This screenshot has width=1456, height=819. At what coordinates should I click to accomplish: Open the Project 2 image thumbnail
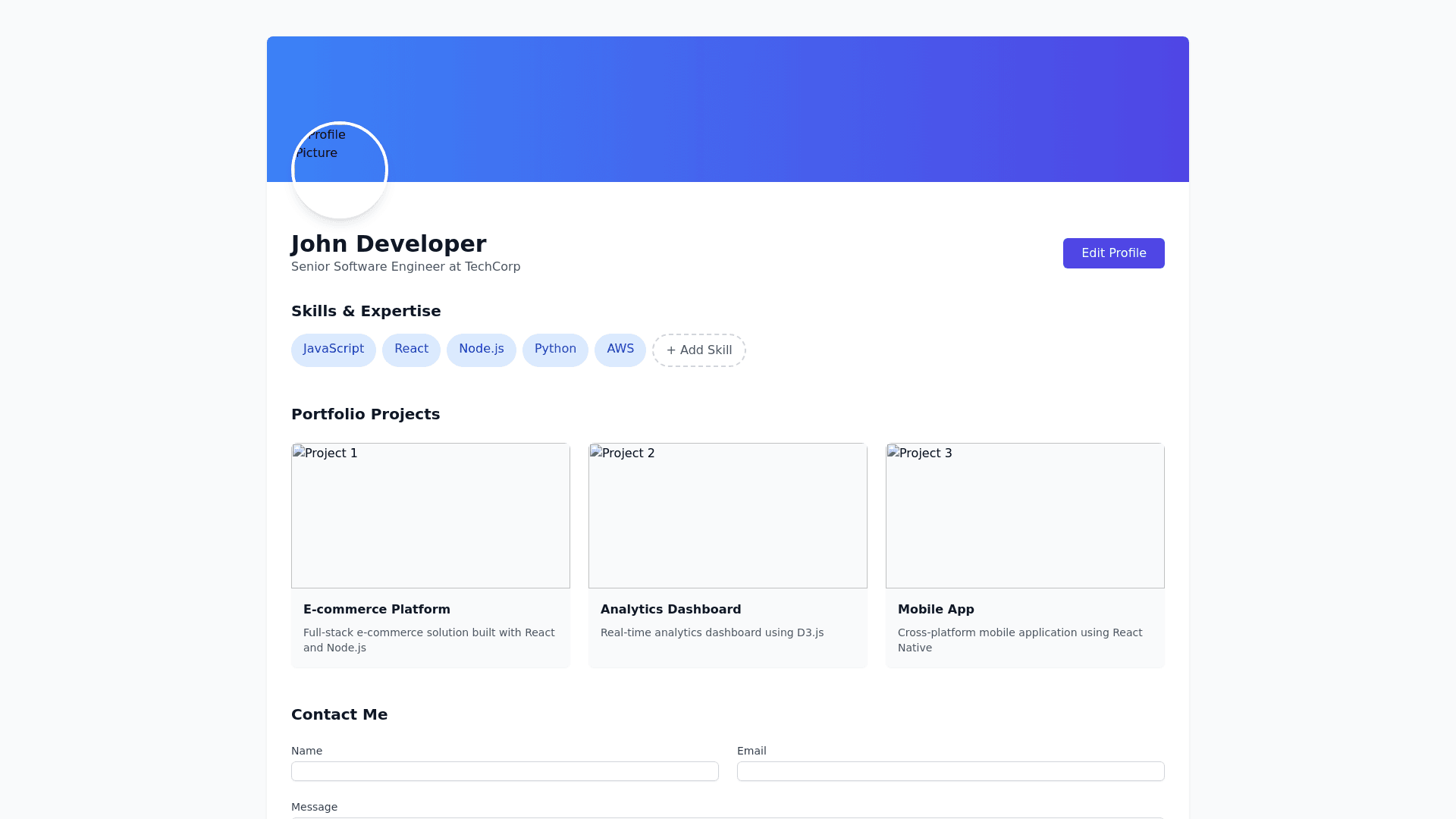728,516
